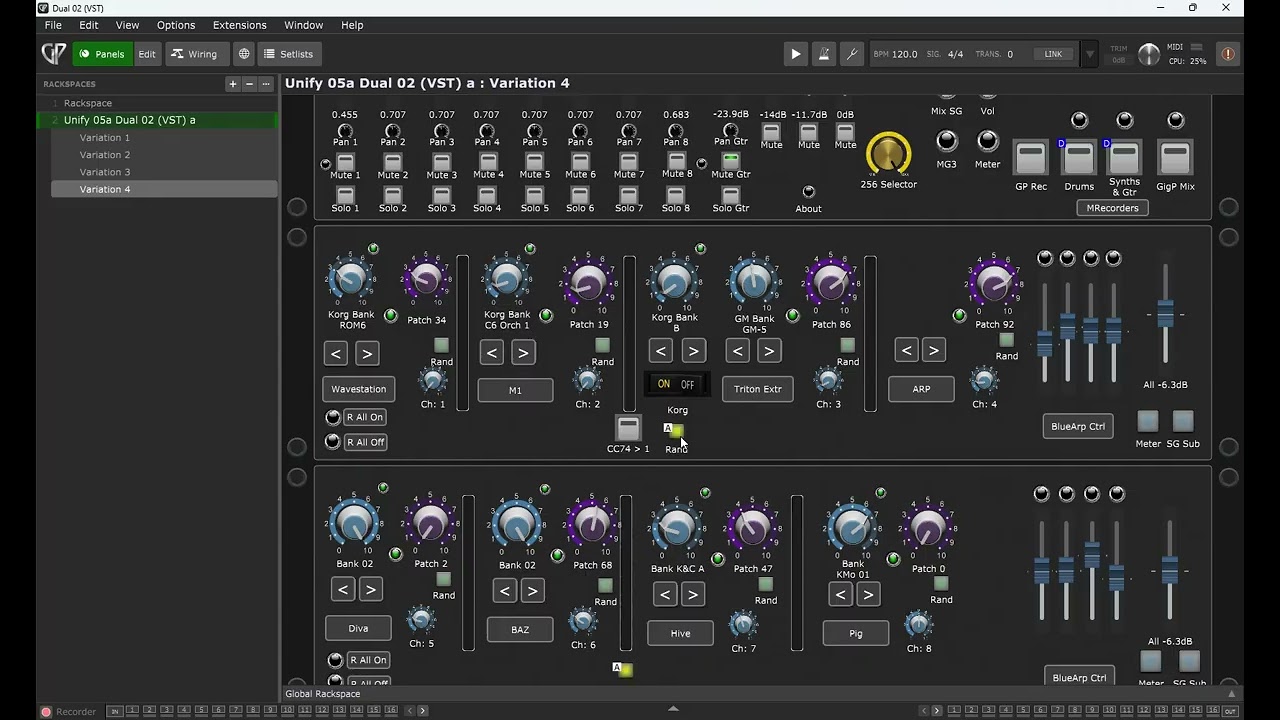
Task: Click the Ch: 1 channel knob
Action: [x=433, y=380]
